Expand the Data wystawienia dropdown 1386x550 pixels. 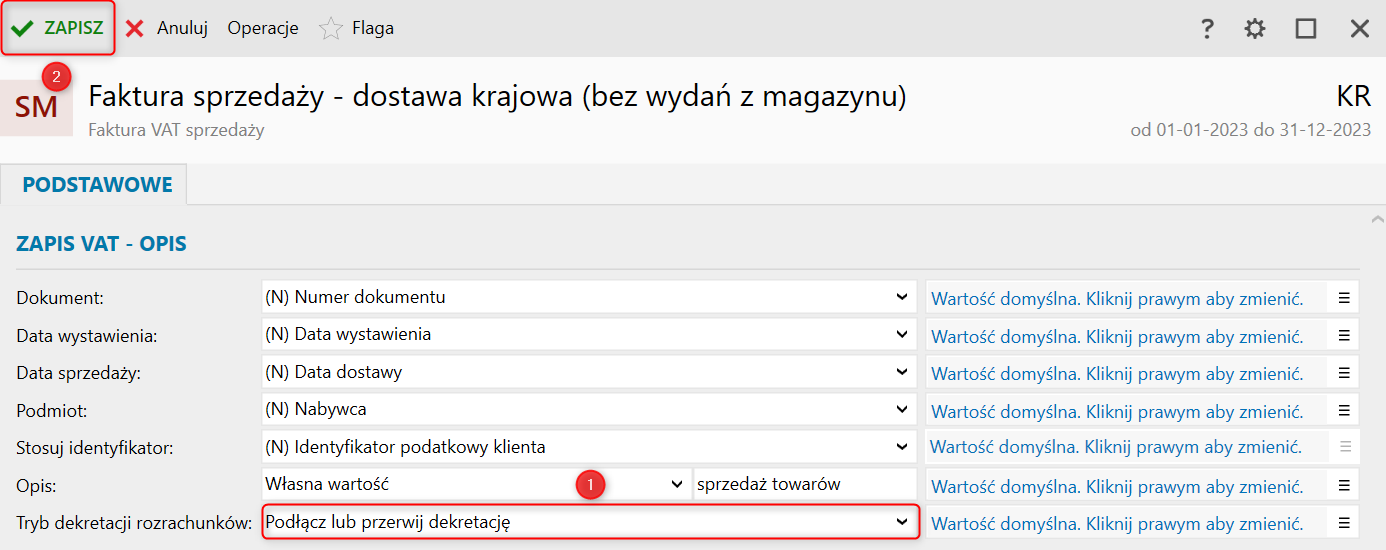(x=902, y=335)
